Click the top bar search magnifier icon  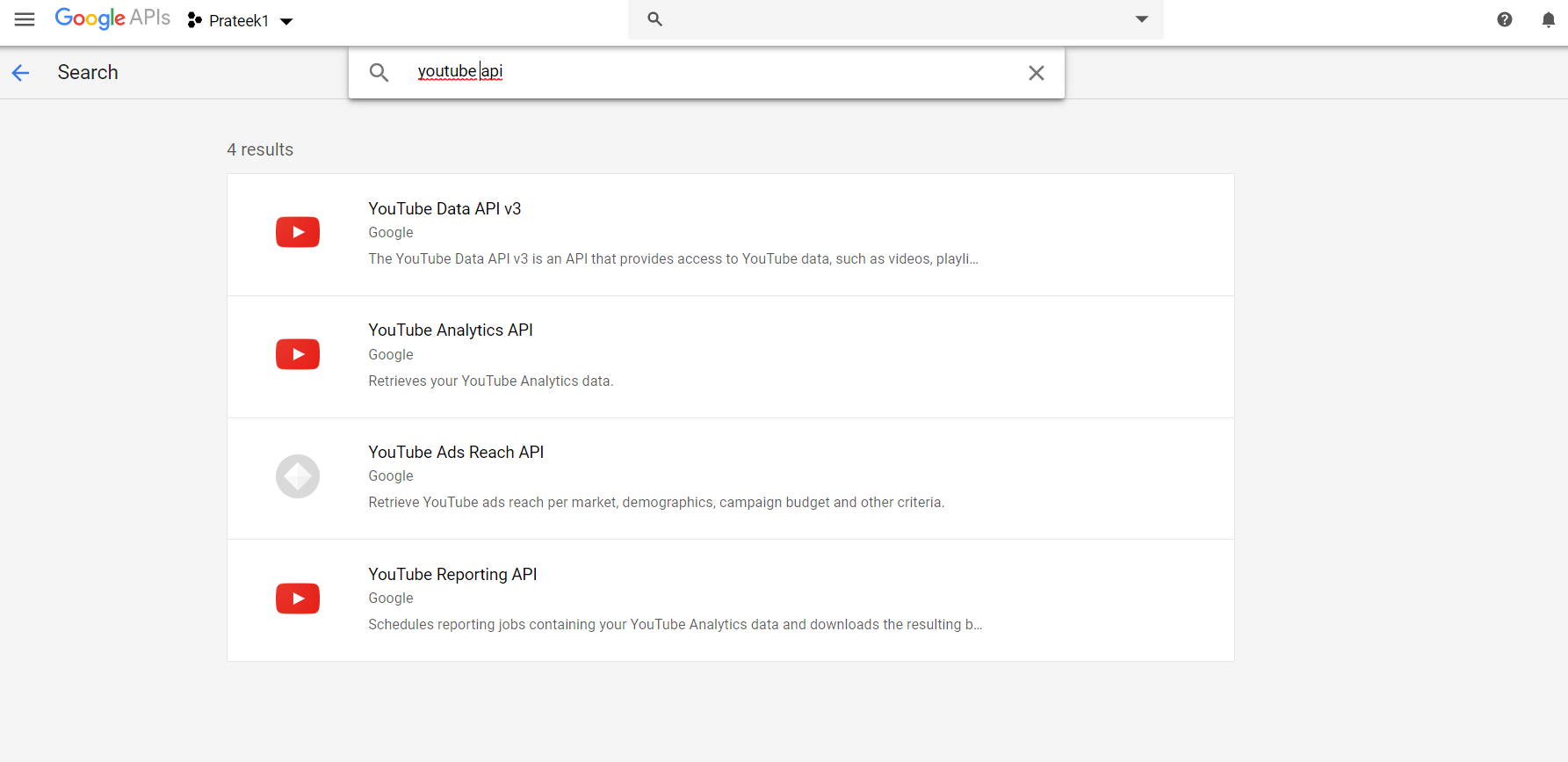point(654,19)
